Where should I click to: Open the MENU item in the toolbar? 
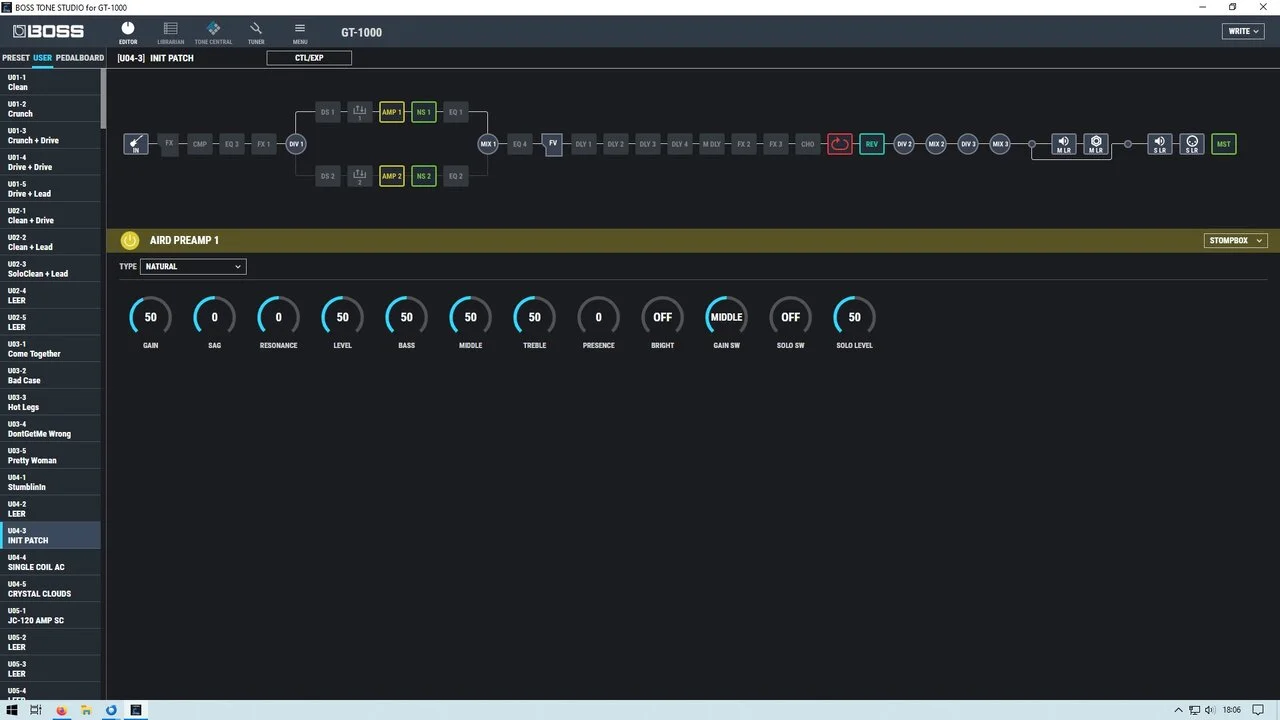coord(299,32)
